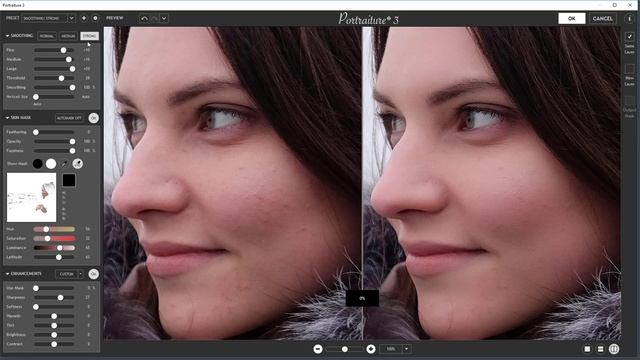Adjust the Medium smoothing slider
Screen dimensions: 640x360
click(54, 59)
